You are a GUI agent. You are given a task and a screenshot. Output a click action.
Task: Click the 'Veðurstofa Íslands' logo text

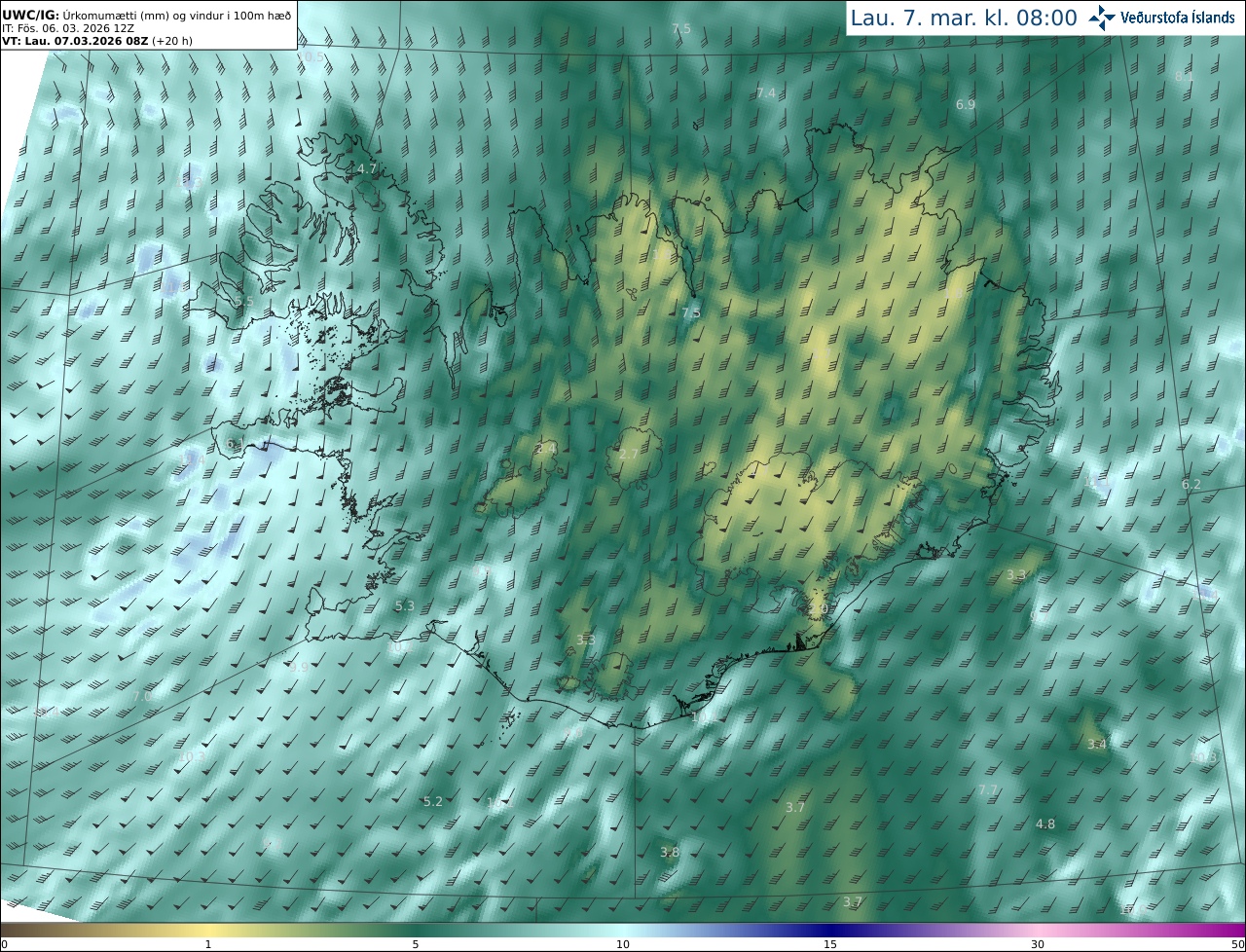tap(1178, 18)
